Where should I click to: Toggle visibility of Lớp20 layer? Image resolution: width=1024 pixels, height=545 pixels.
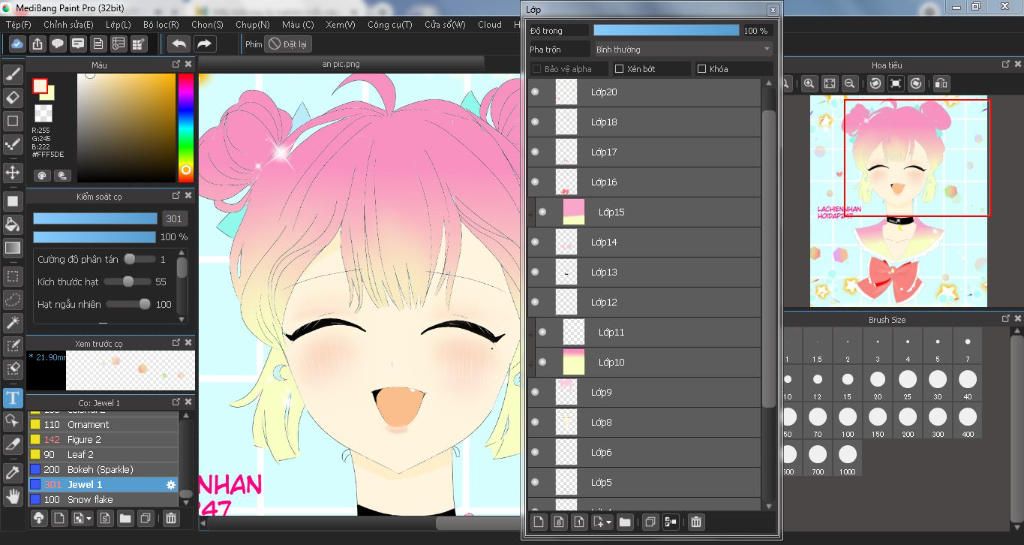point(536,92)
